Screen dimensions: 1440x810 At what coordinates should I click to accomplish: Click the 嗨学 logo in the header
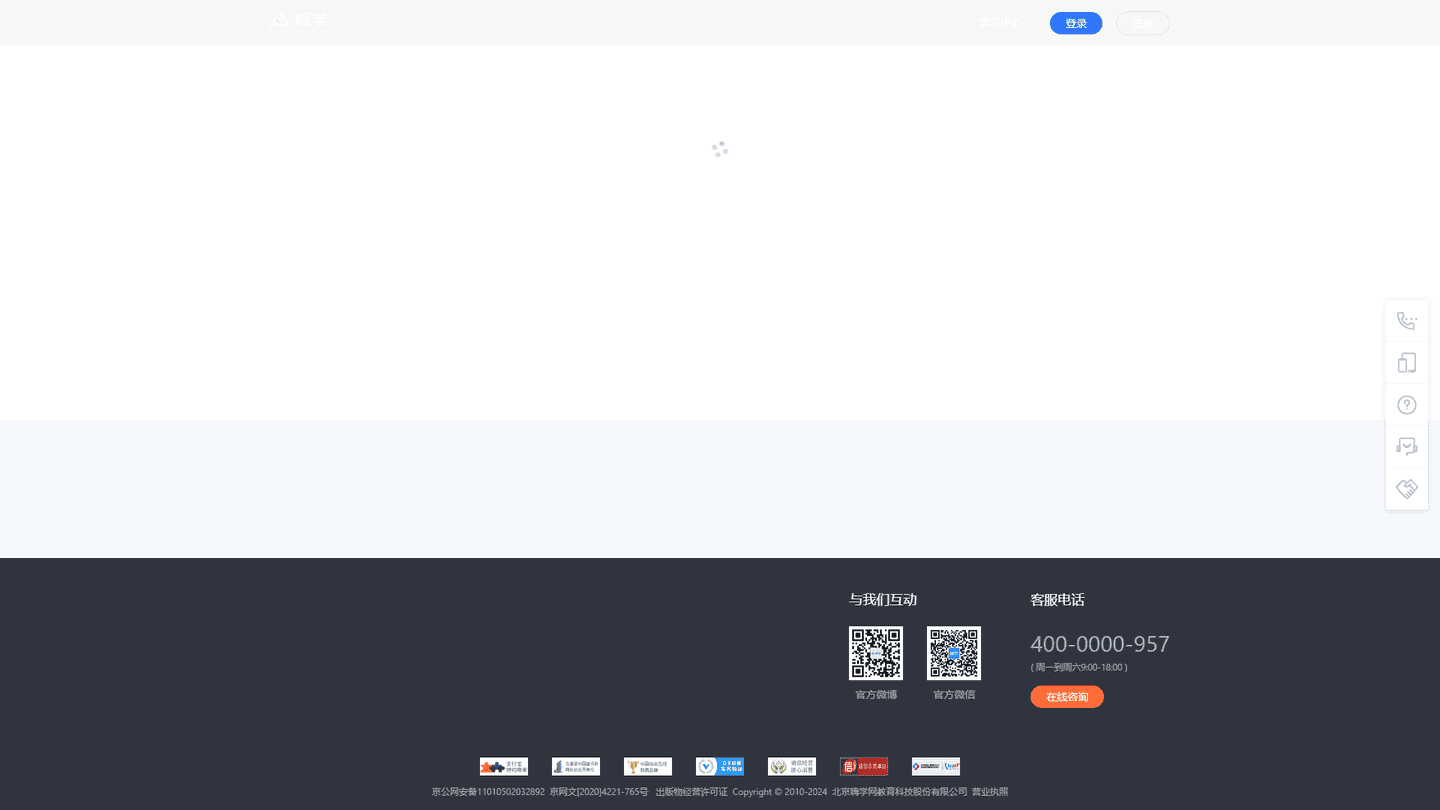pos(298,22)
